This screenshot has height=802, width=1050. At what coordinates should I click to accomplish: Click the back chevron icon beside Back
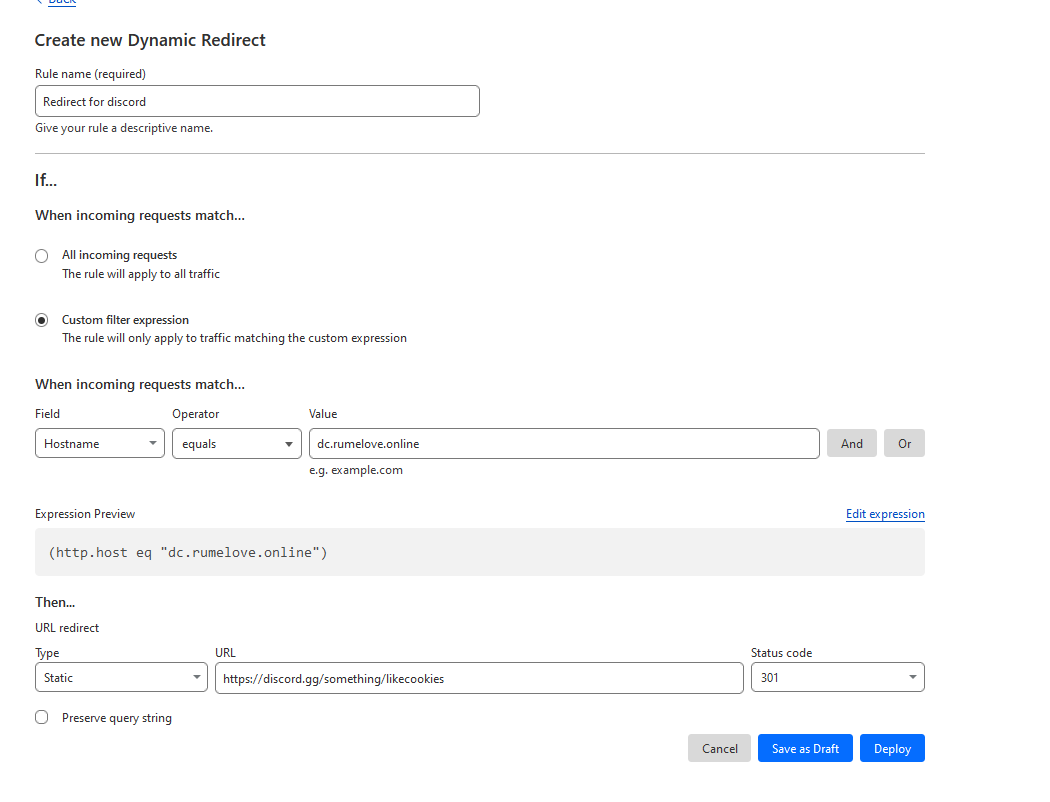point(40,3)
